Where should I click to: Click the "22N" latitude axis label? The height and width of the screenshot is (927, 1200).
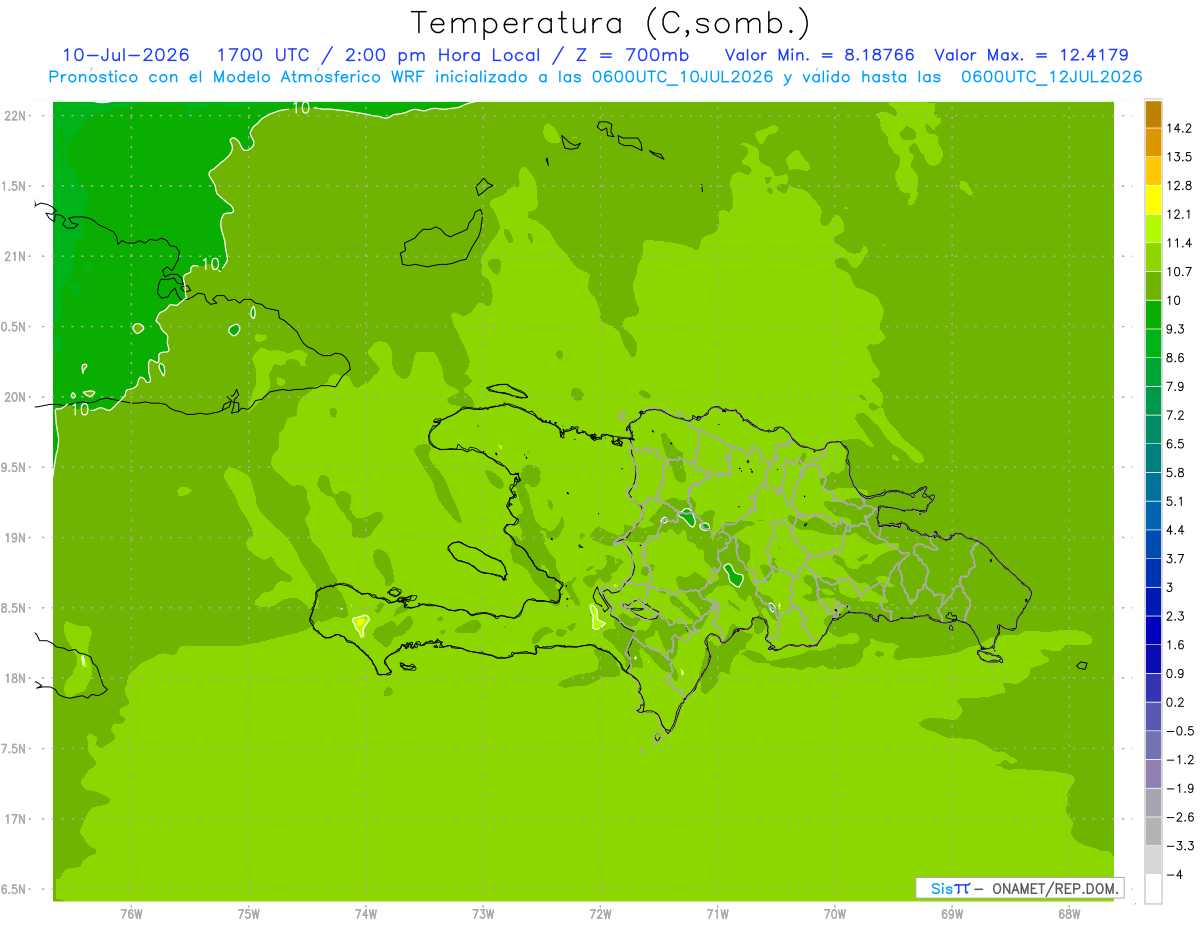click(x=16, y=116)
